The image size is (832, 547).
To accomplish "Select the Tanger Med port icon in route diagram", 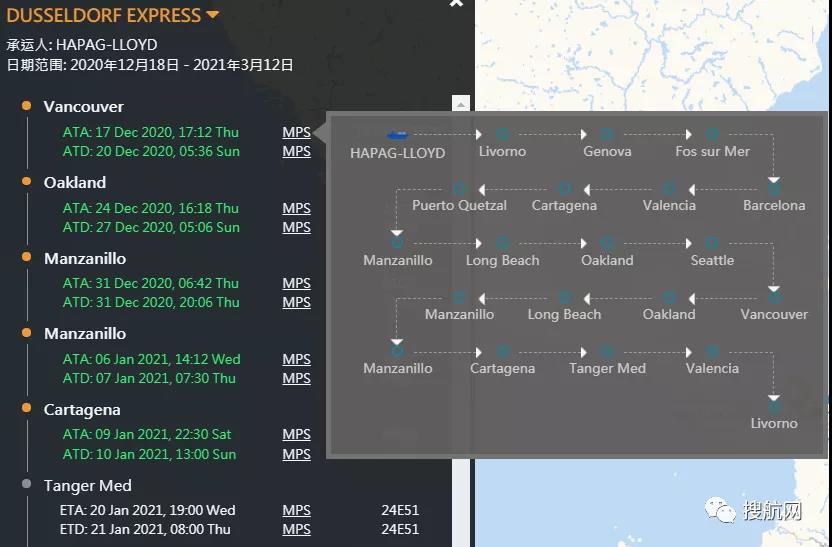I will 607,351.
